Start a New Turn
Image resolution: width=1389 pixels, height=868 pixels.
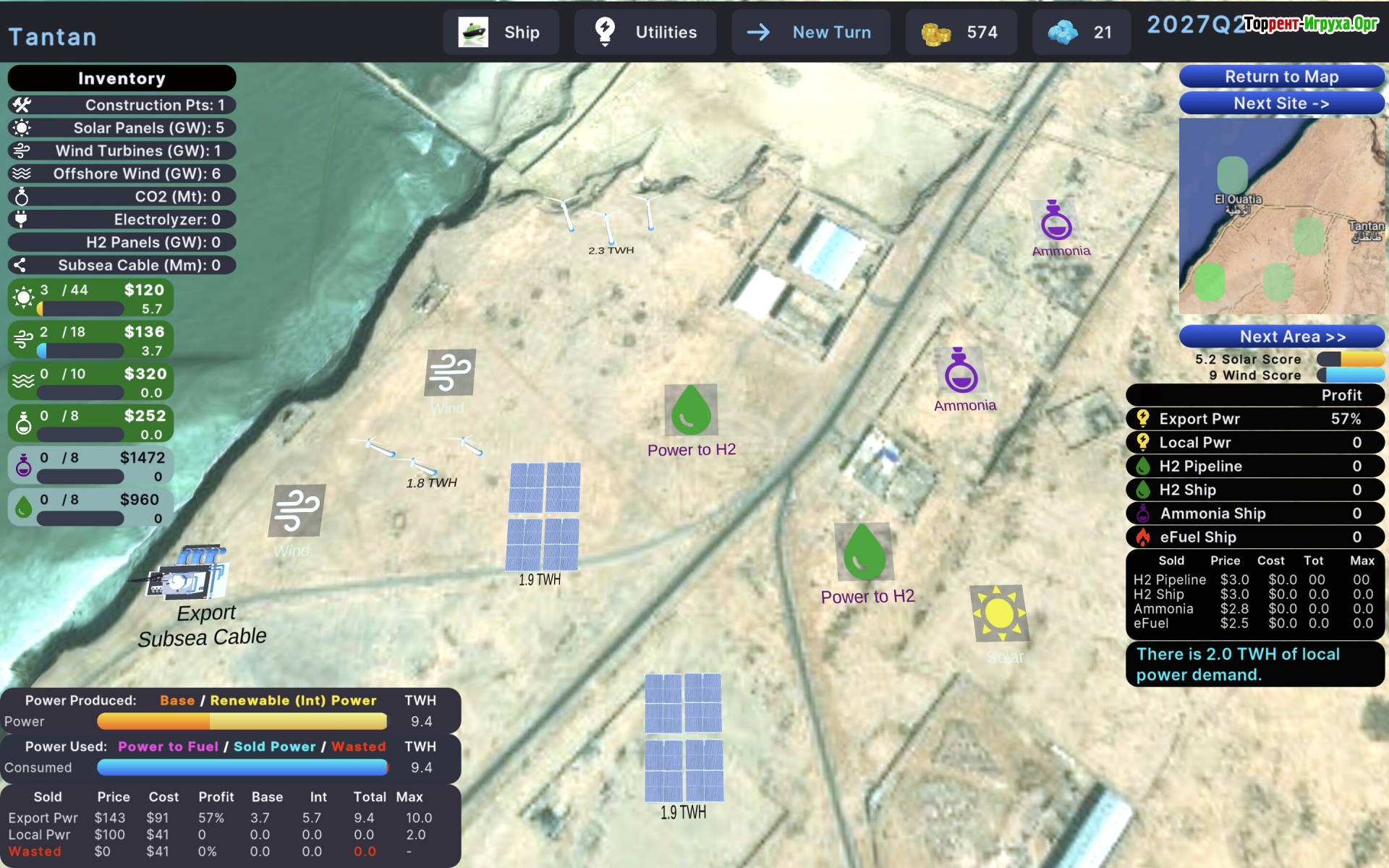pyautogui.click(x=810, y=33)
